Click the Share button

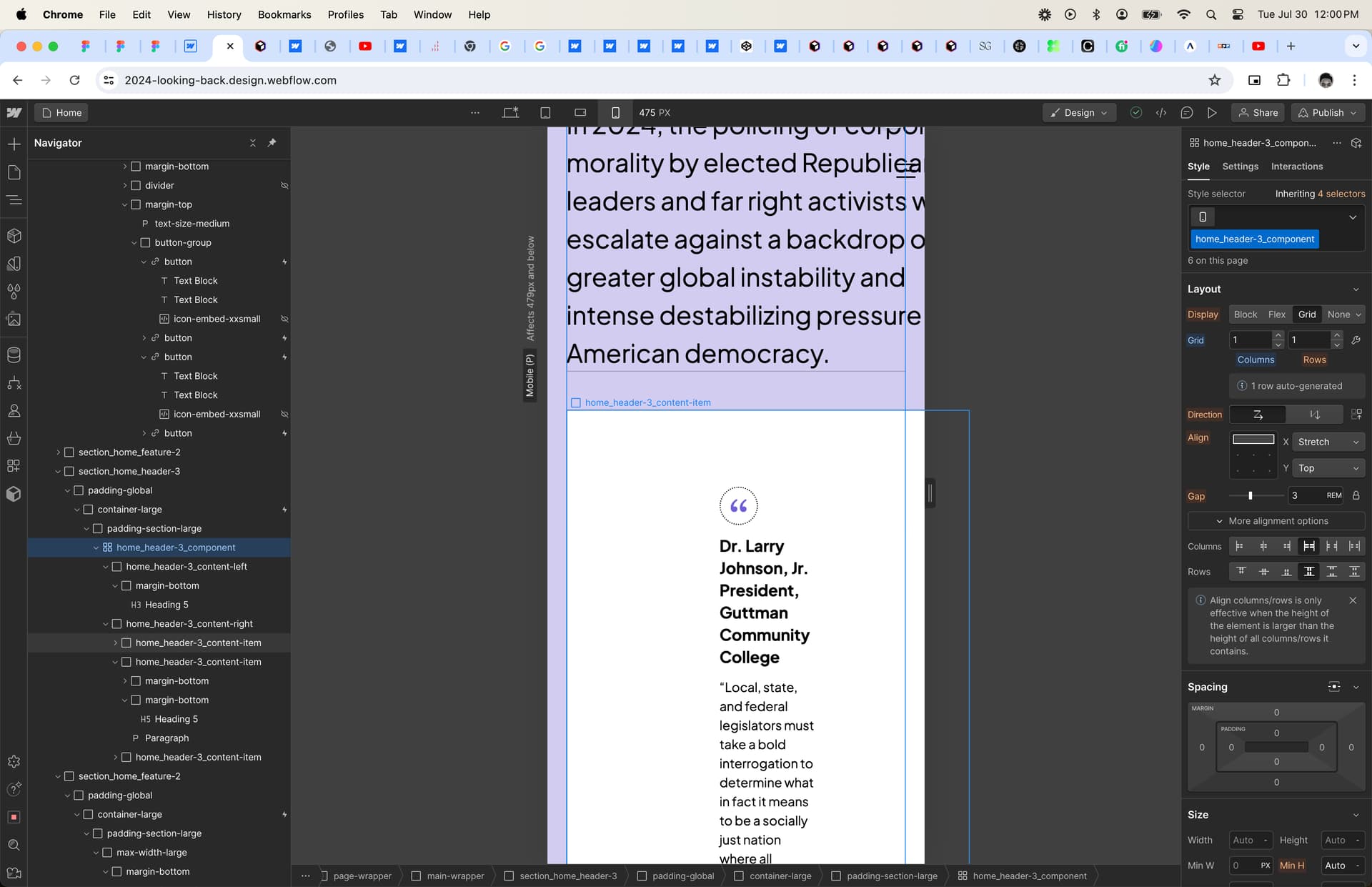pos(1258,113)
